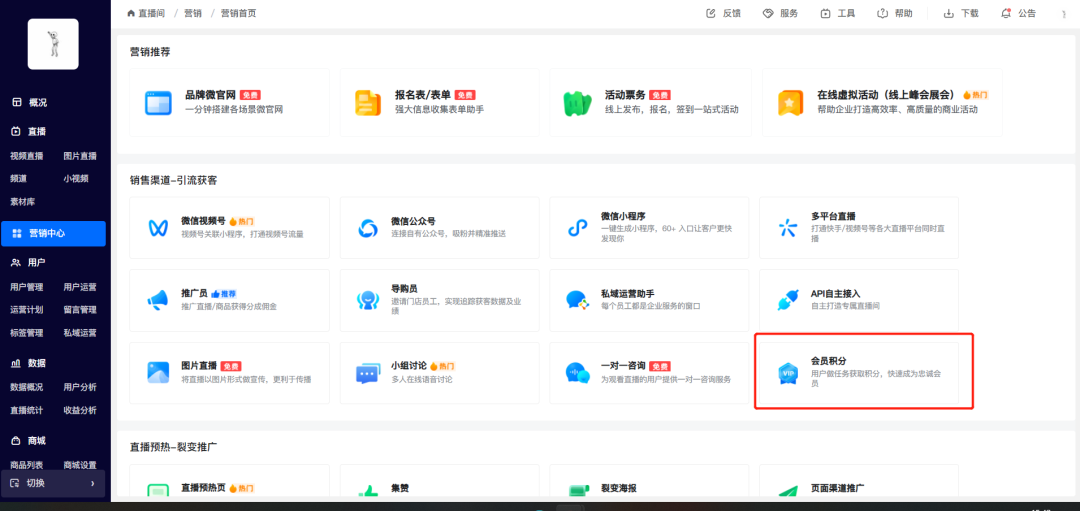Click the 活动票务 icon
Image resolution: width=1080 pixels, height=511 pixels.
577,102
